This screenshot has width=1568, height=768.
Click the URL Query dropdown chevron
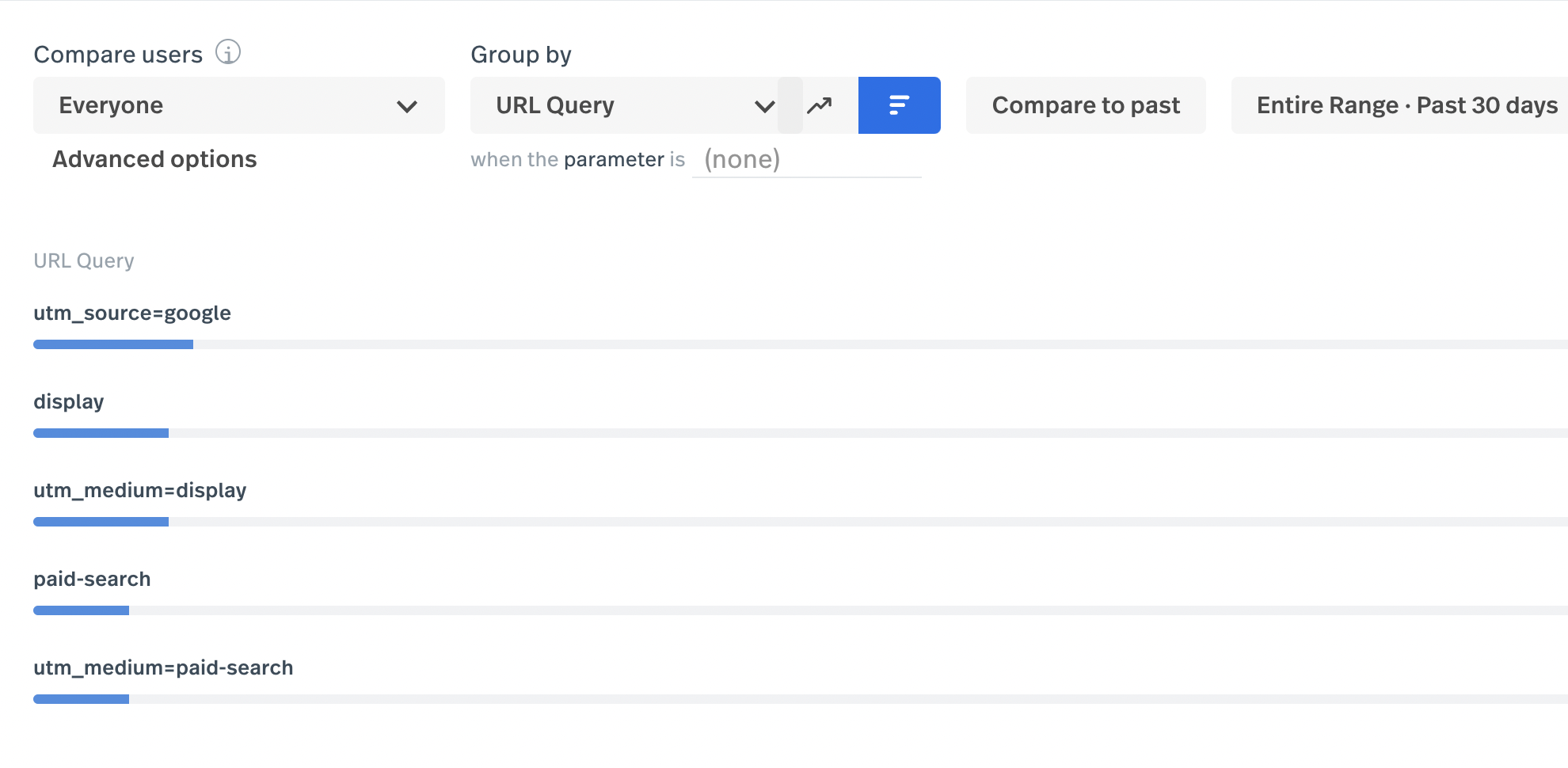pos(764,106)
